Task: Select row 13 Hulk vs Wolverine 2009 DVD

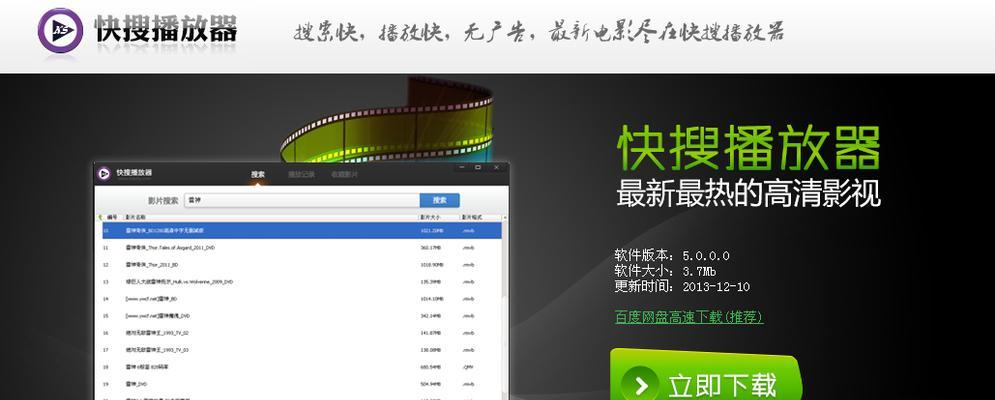Action: tap(301, 282)
